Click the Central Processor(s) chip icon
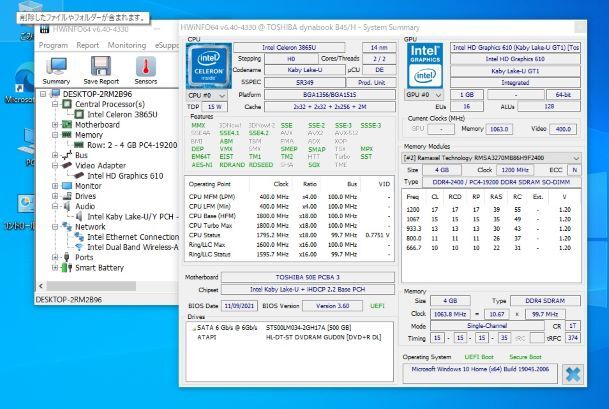Viewport: 609px width, 409px height. pos(67,104)
